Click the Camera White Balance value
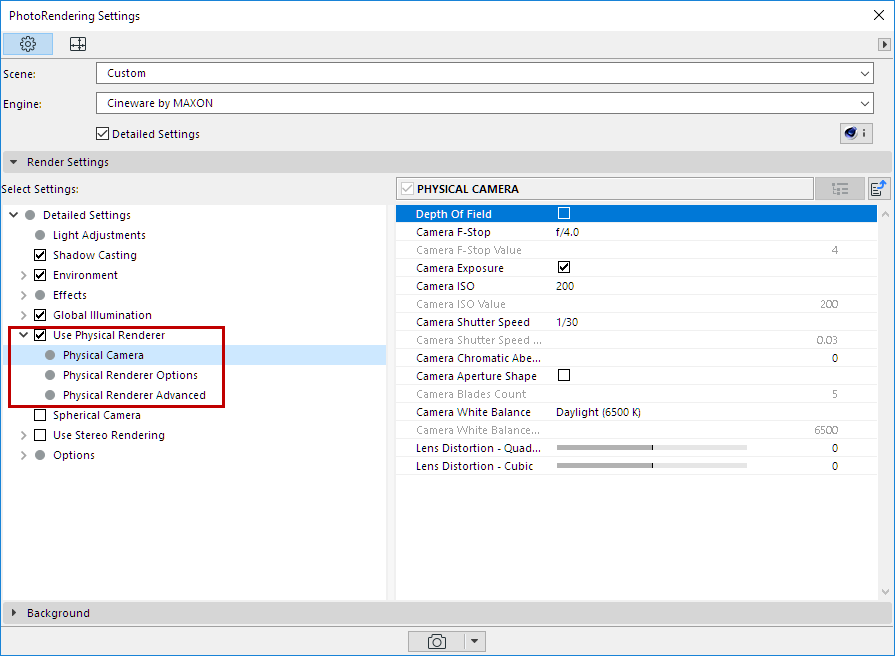 (x=598, y=412)
